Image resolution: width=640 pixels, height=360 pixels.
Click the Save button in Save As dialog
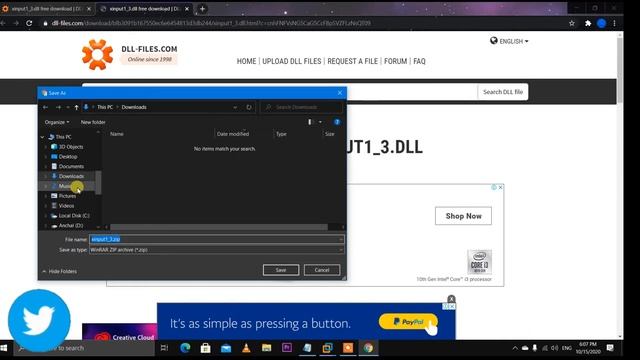(x=281, y=270)
